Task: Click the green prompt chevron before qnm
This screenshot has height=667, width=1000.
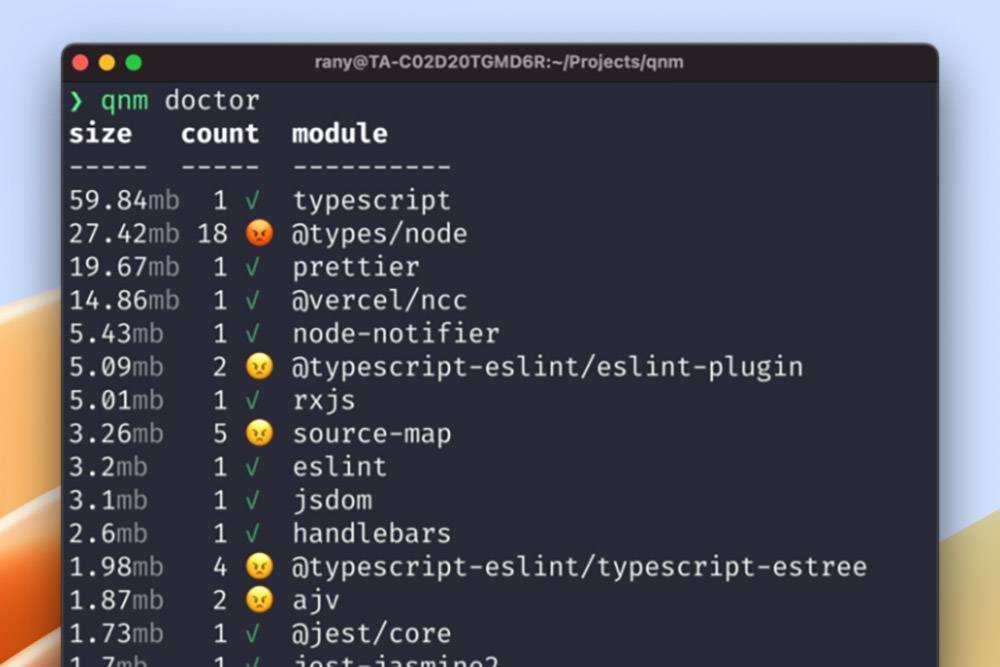Action: 76,101
